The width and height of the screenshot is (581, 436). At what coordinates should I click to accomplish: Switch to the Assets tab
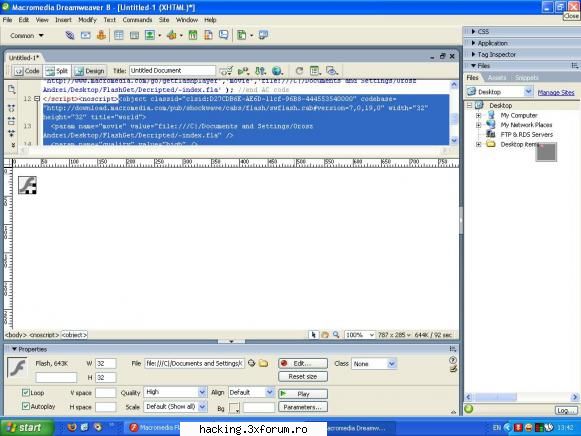tap(497, 78)
